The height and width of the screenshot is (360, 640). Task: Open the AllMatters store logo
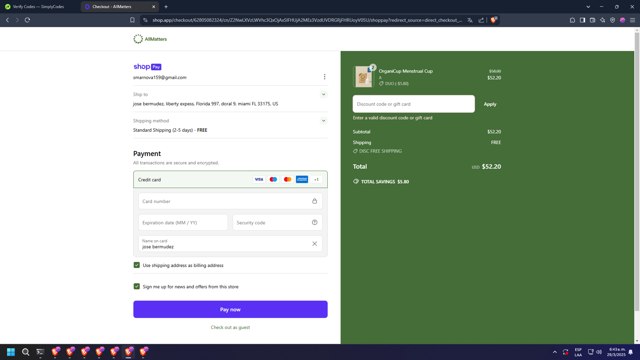pyautogui.click(x=150, y=39)
